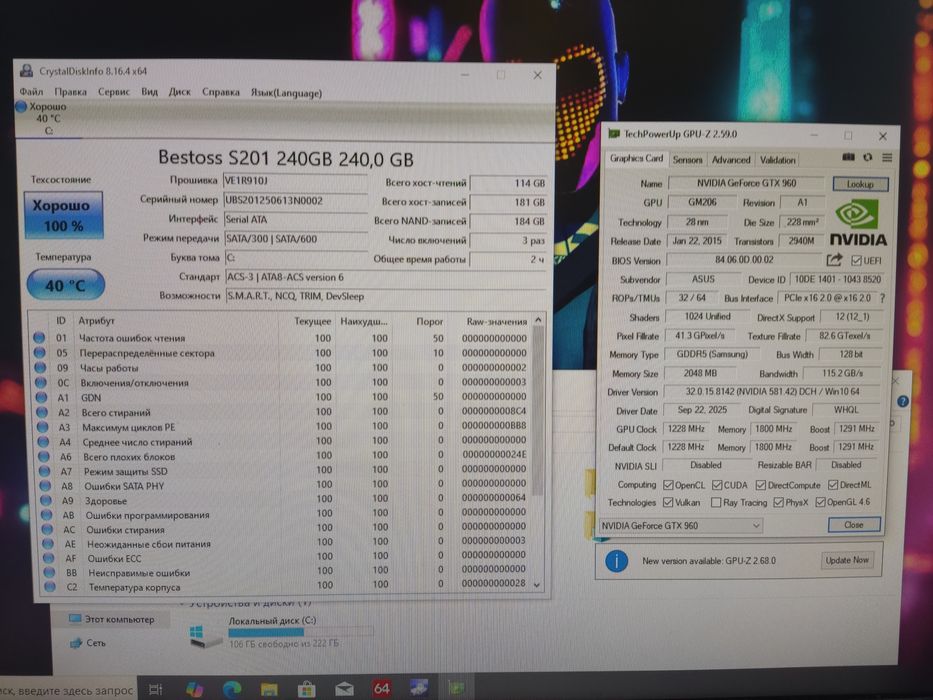Click the attribute list vertical scrollbar
This screenshot has width=933, height=700.
point(538,411)
